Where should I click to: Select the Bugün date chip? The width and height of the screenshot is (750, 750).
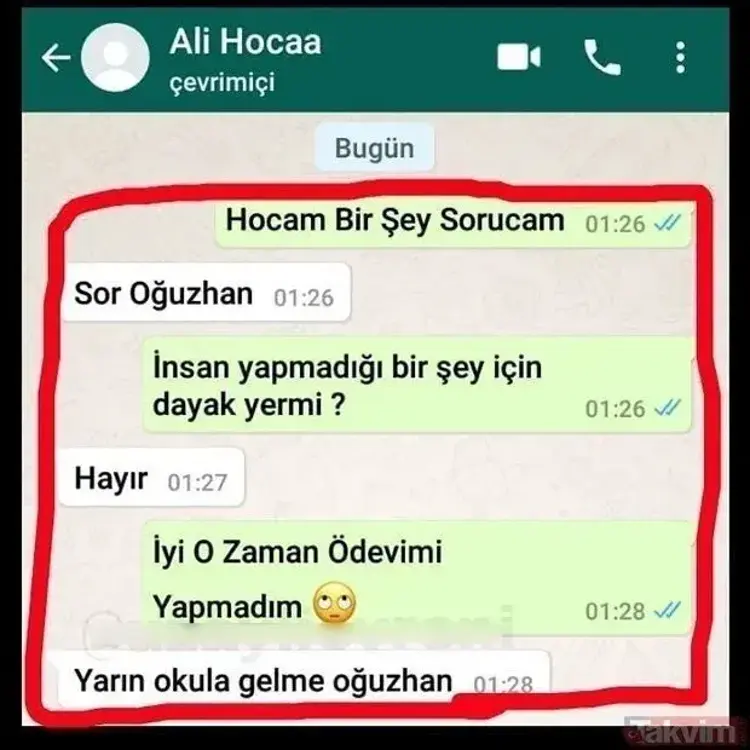[x=375, y=148]
